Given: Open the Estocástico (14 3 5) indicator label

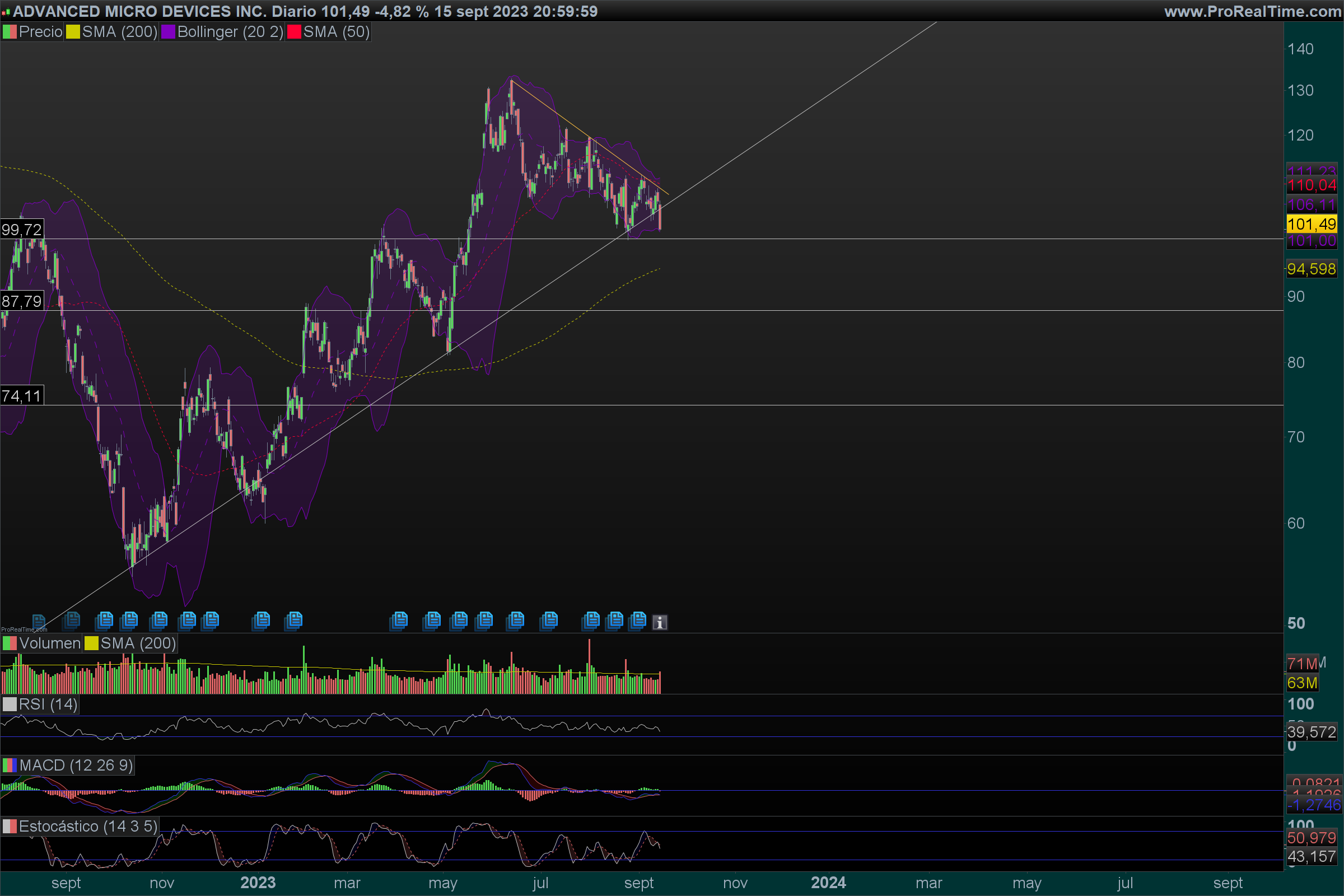Looking at the screenshot, I should click(x=87, y=827).
